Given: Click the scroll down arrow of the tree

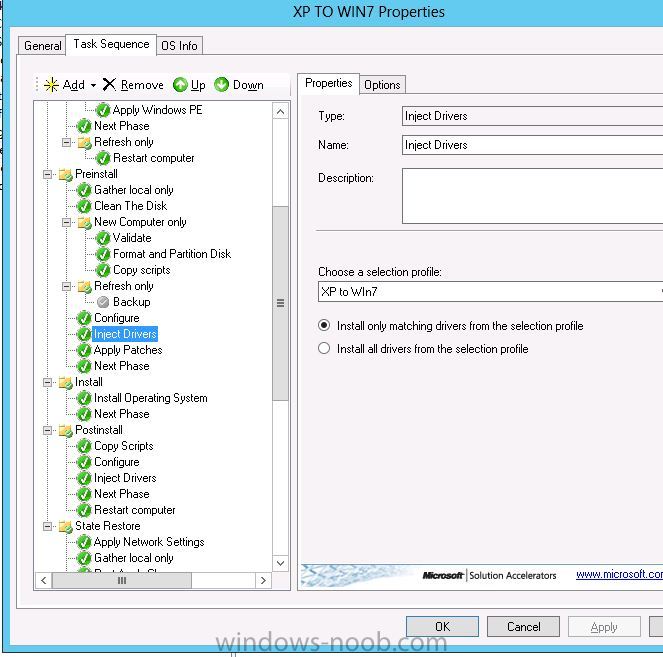Looking at the screenshot, I should click(280, 563).
